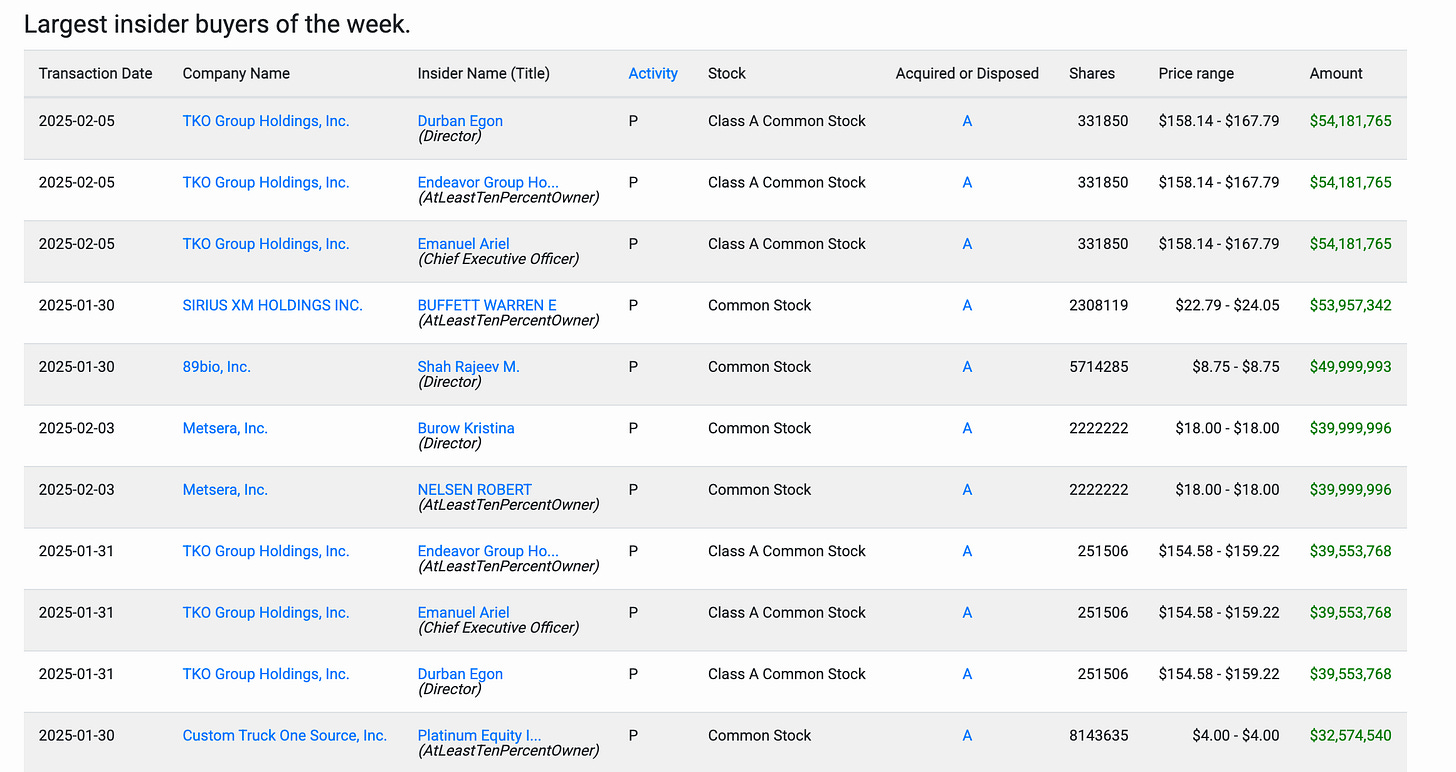Select the 2025-02-03 date in Burow Kristina row
This screenshot has width=1456, height=772.
pos(76,428)
